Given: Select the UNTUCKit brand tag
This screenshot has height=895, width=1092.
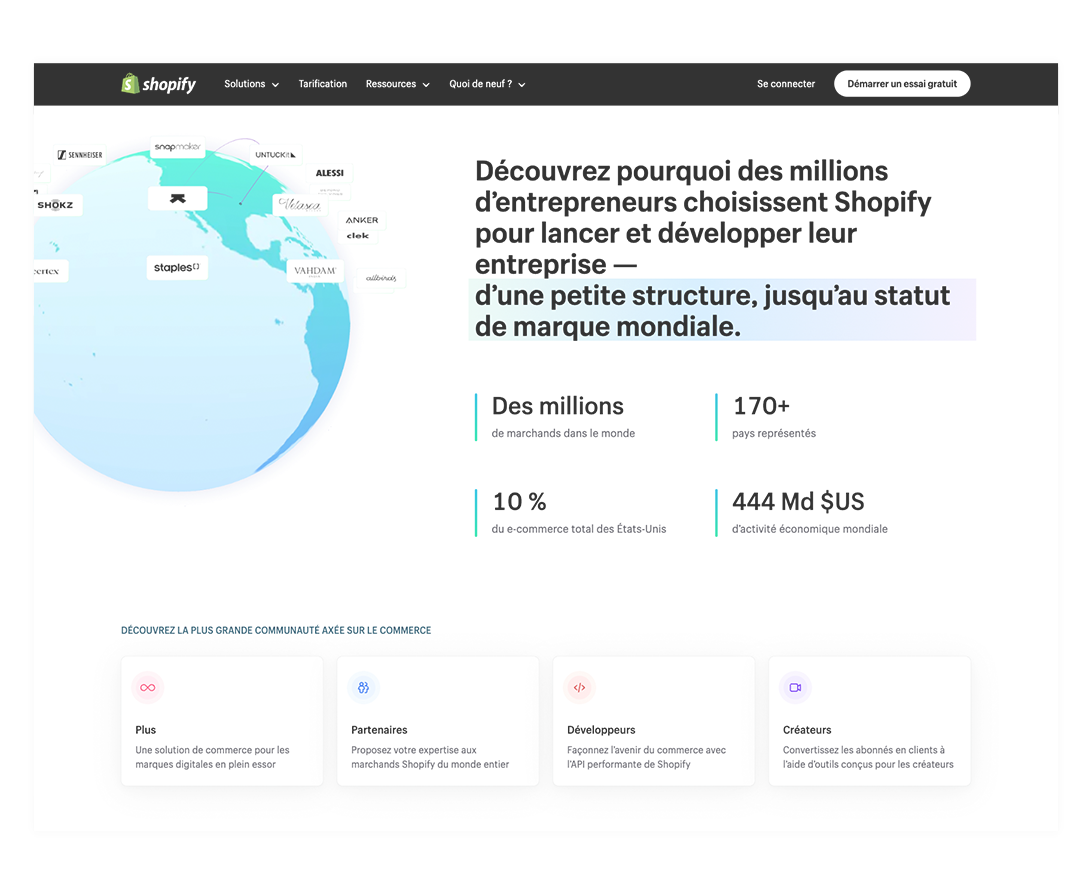Looking at the screenshot, I should tap(275, 155).
